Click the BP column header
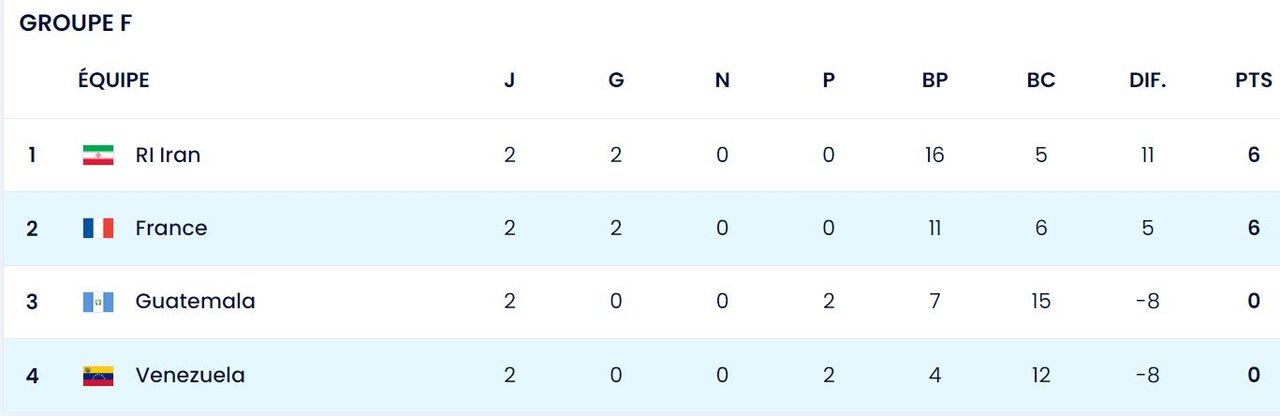Viewport: 1280px width, 416px height. click(935, 81)
